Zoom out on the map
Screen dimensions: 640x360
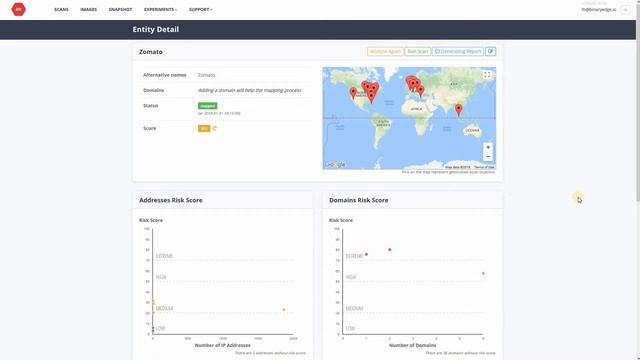coord(488,157)
